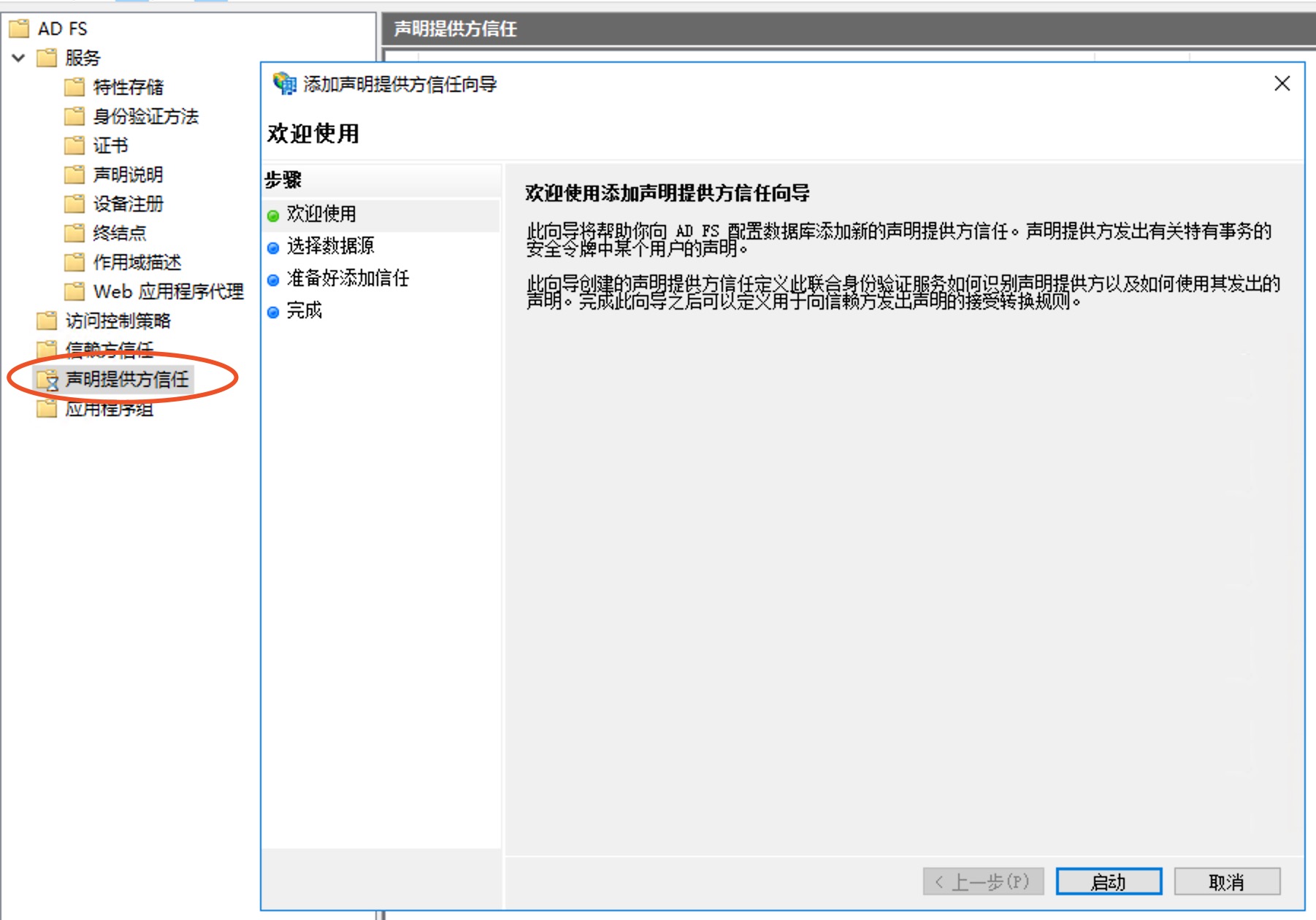Click the Web 应用程序代理 folder icon
This screenshot has width=1316, height=920.
(x=74, y=291)
